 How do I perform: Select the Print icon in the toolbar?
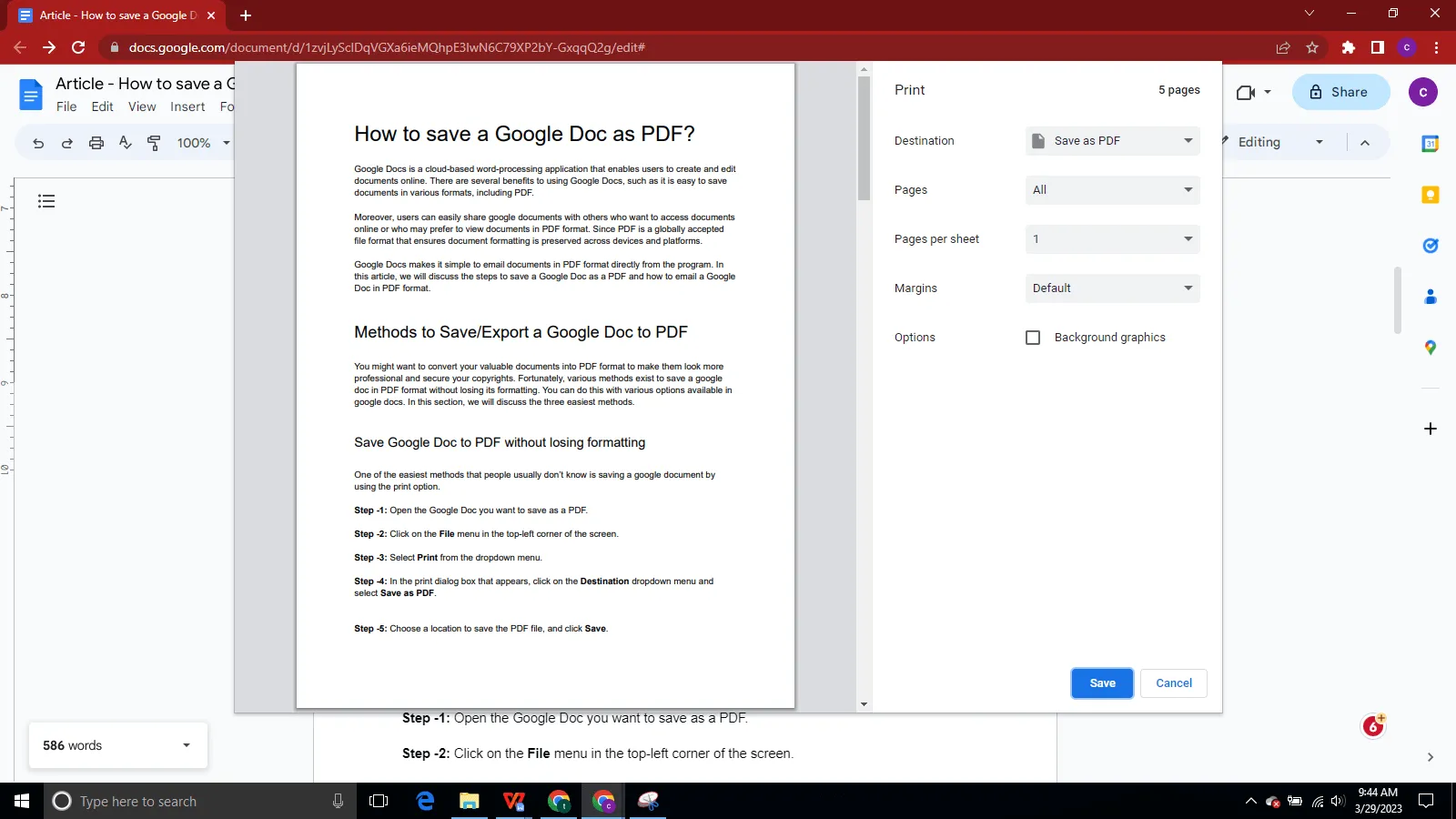pyautogui.click(x=96, y=142)
